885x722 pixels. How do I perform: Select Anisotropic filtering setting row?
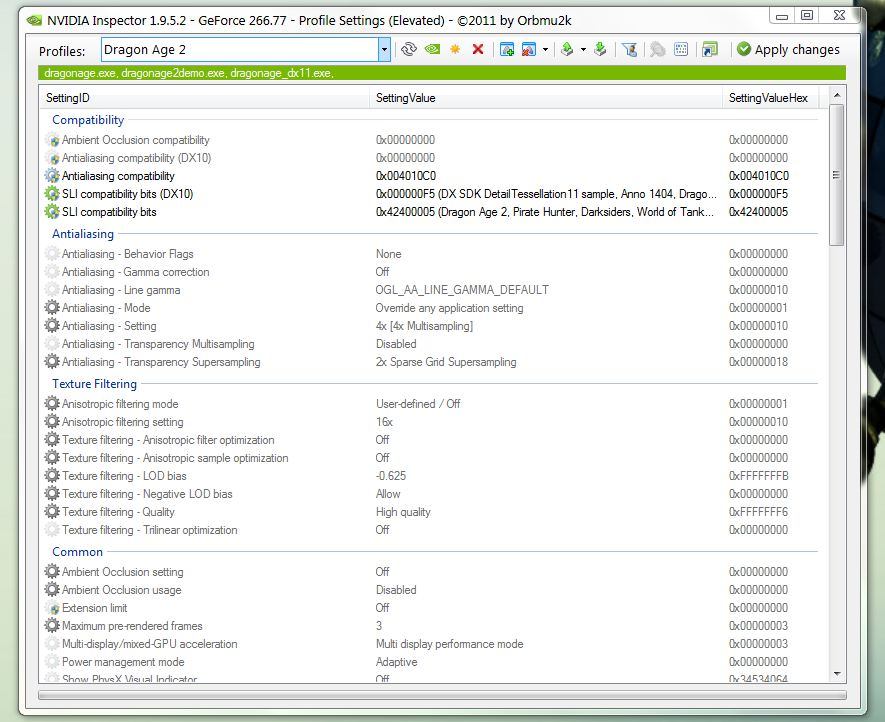click(429, 422)
